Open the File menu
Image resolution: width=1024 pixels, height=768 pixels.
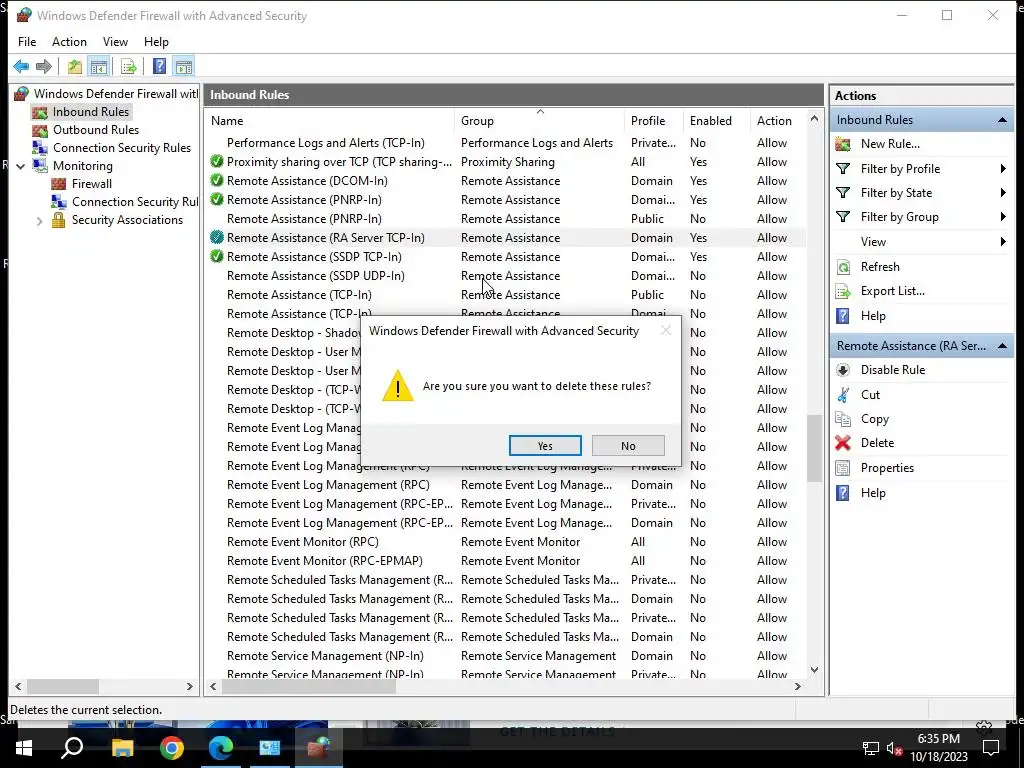[x=27, y=42]
